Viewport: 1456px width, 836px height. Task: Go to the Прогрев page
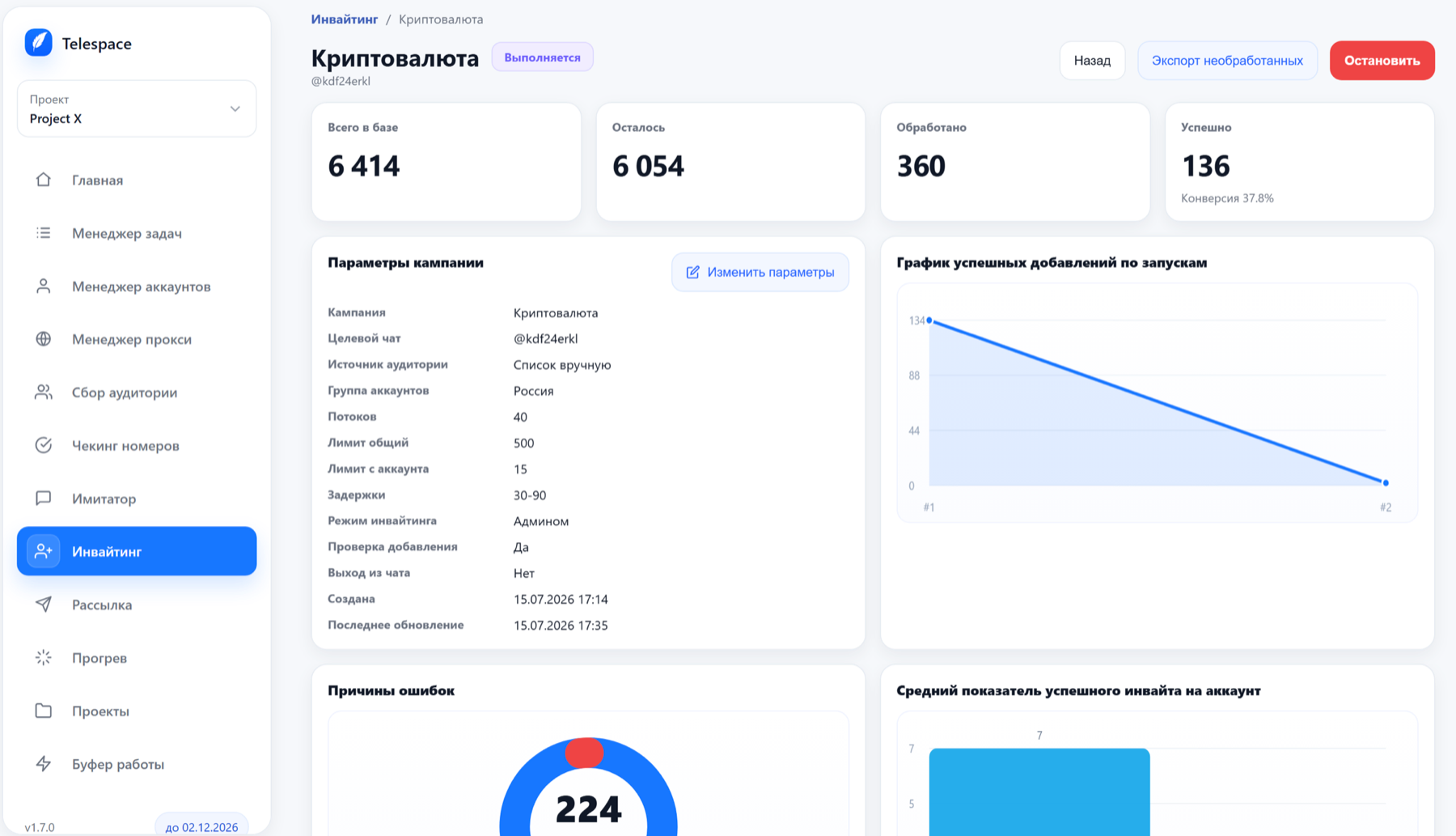(137, 658)
